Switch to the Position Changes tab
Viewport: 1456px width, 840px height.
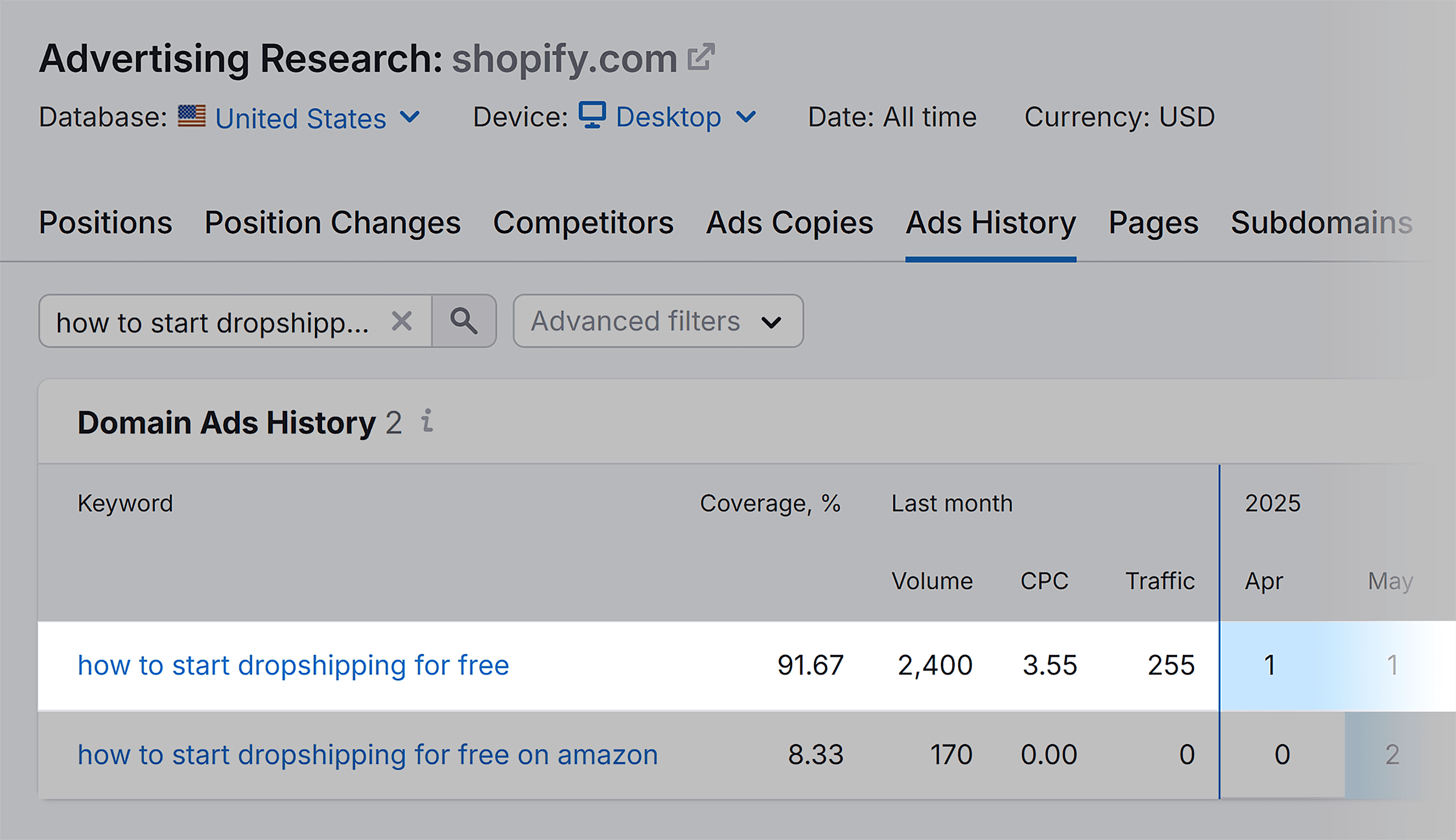(x=332, y=223)
